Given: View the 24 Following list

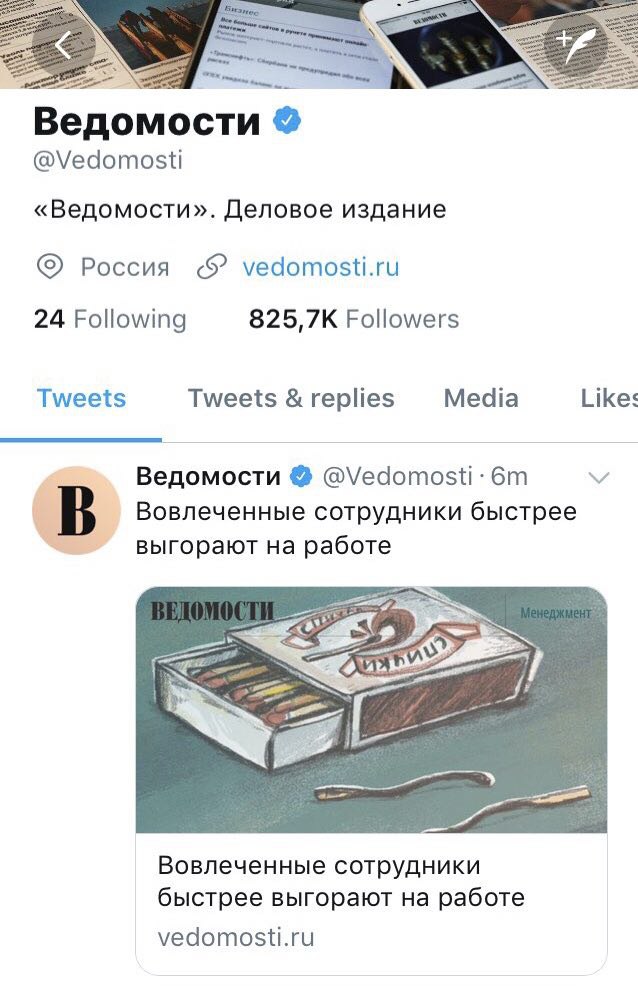Looking at the screenshot, I should 110,319.
